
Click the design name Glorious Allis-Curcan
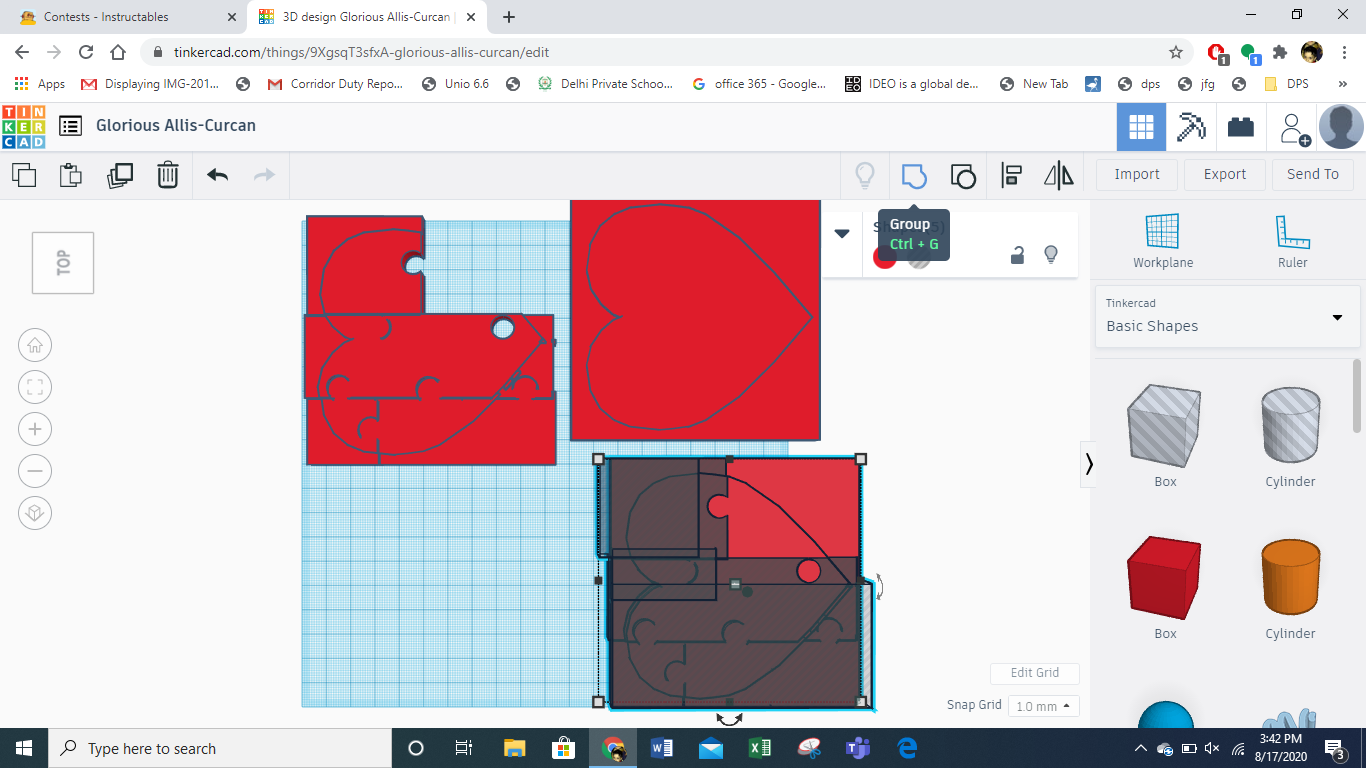tap(176, 125)
